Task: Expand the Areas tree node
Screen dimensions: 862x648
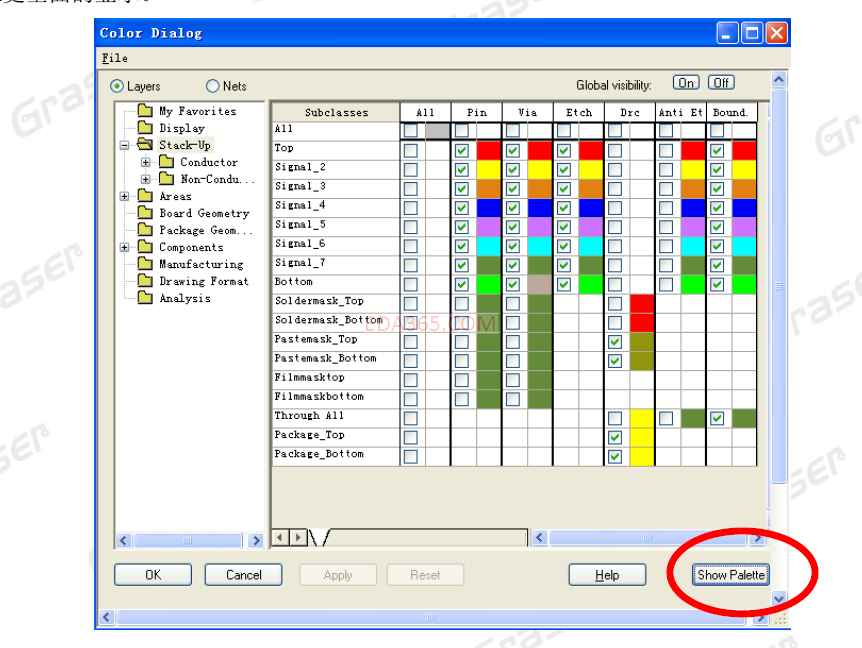Action: click(125, 197)
